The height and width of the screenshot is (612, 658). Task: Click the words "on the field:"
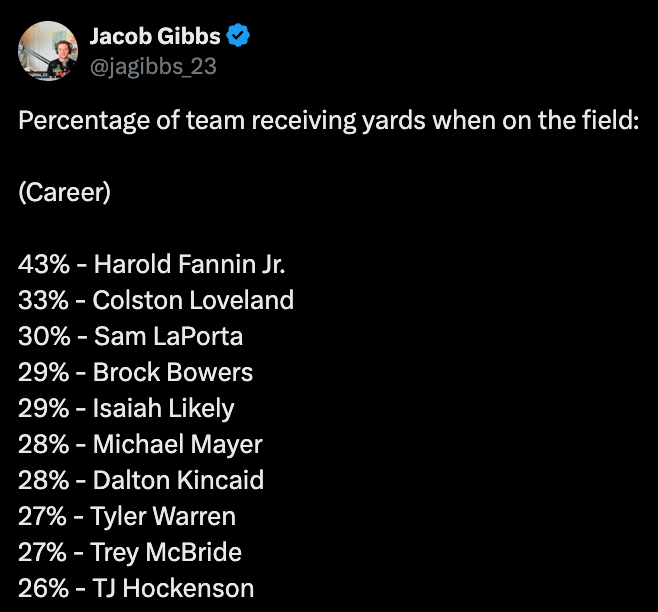[570, 120]
